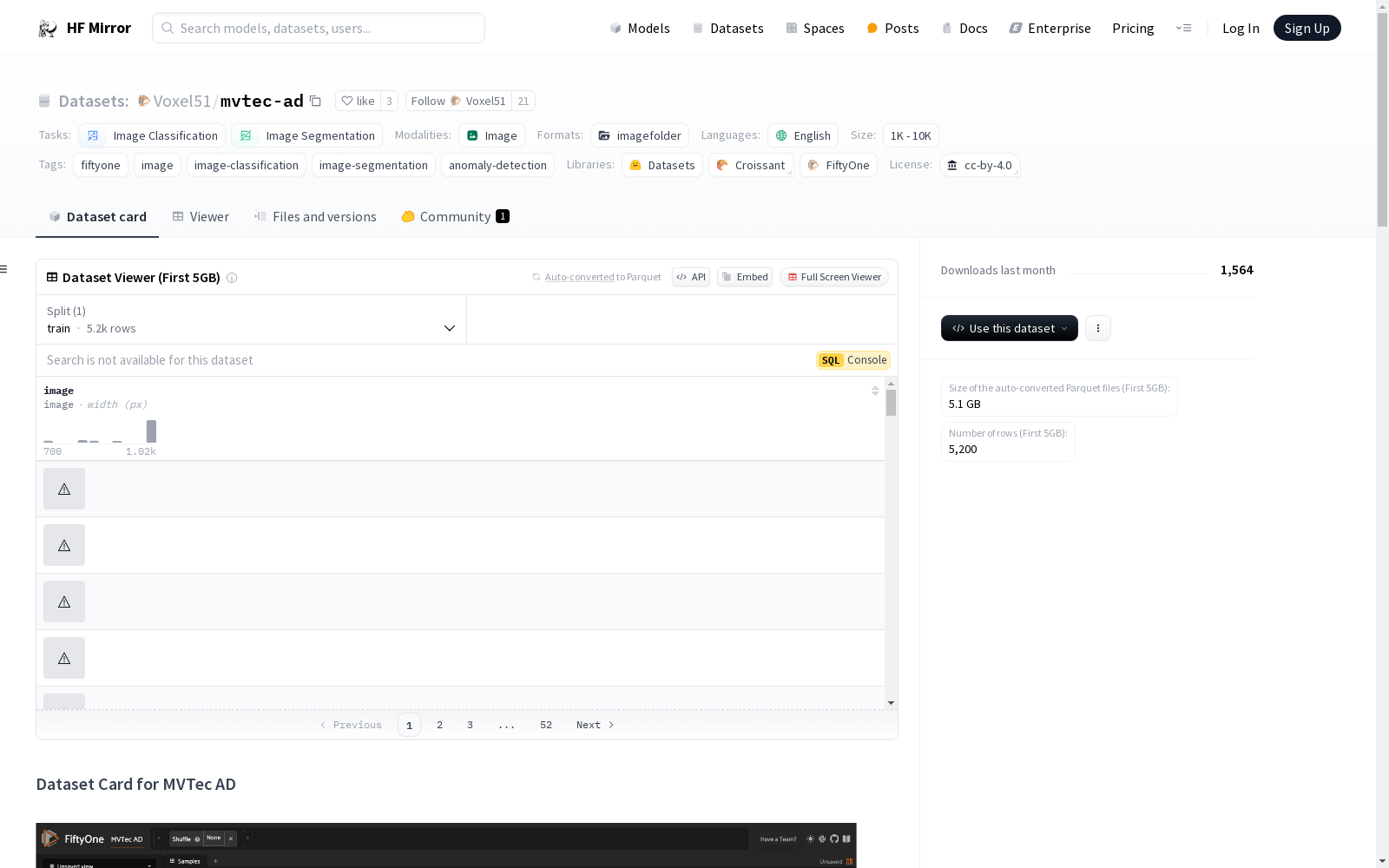Click Next page in viewer pagination

pyautogui.click(x=596, y=725)
